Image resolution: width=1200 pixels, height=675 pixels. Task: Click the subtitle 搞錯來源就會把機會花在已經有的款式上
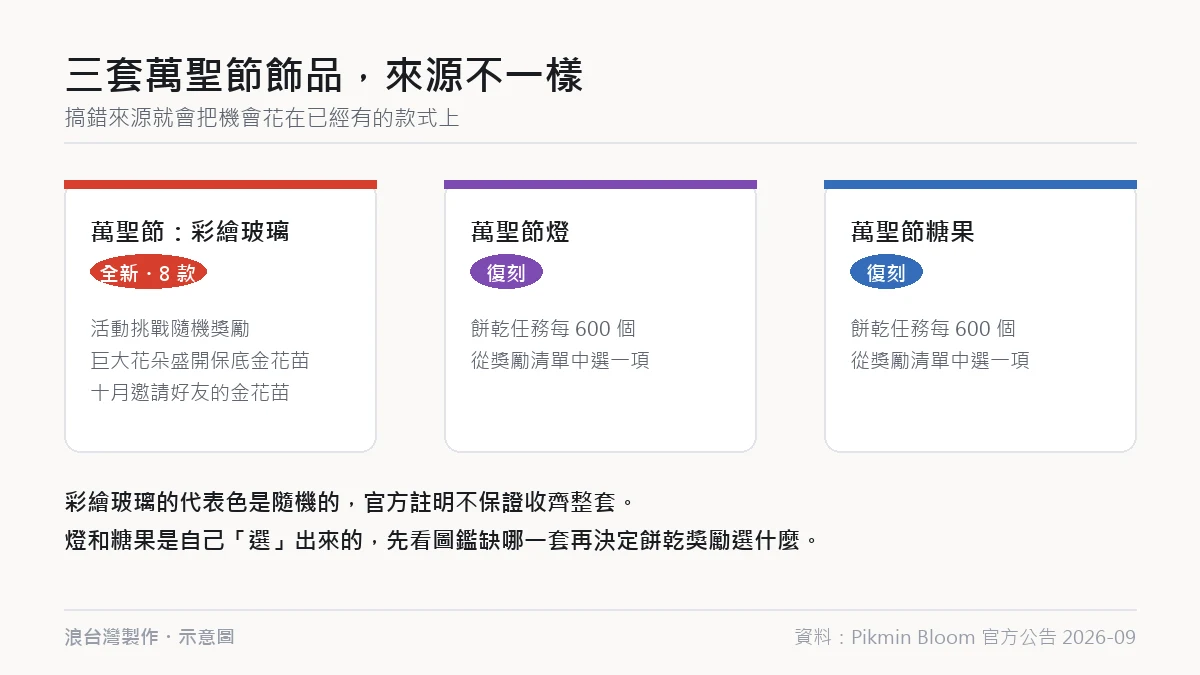[262, 117]
